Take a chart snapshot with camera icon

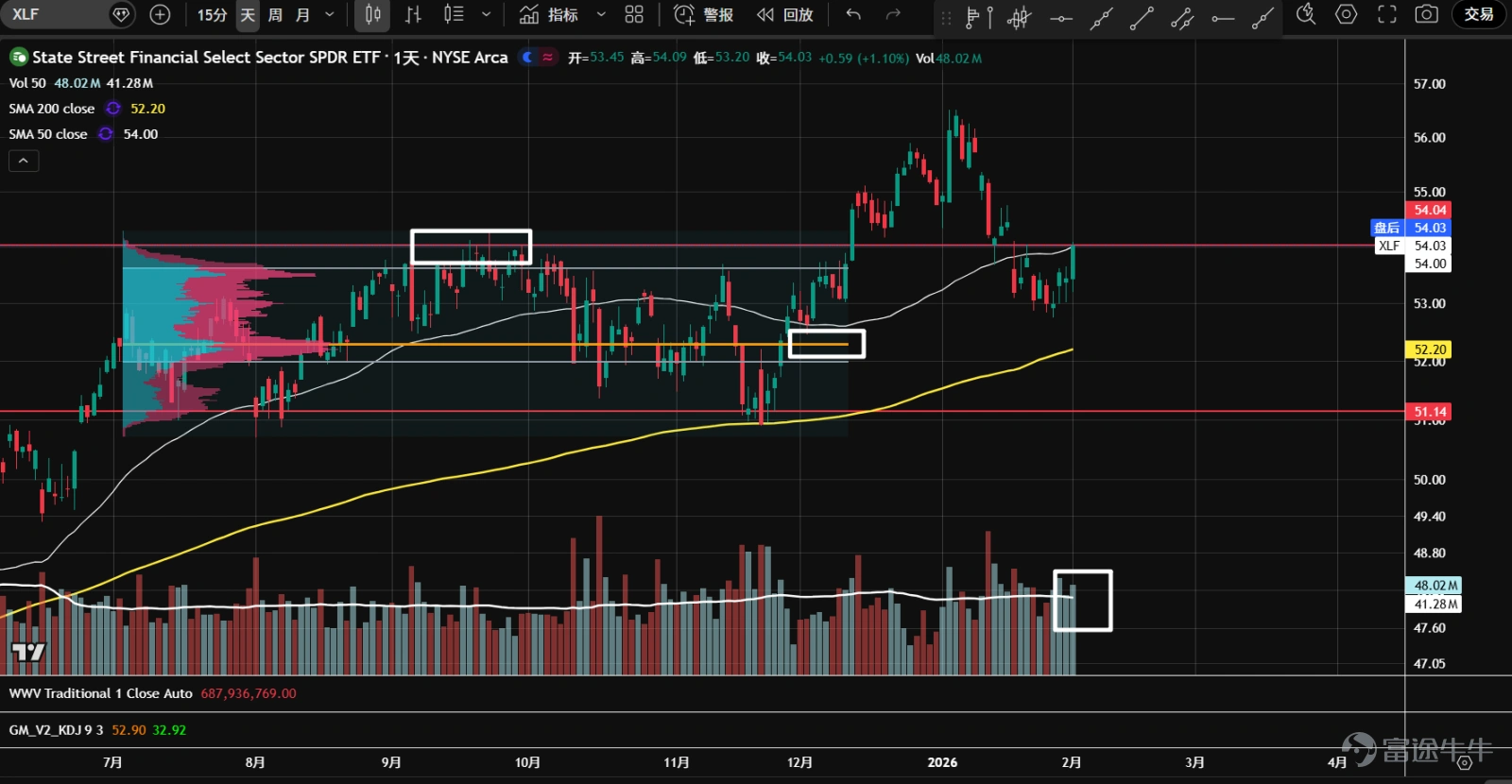(x=1427, y=14)
